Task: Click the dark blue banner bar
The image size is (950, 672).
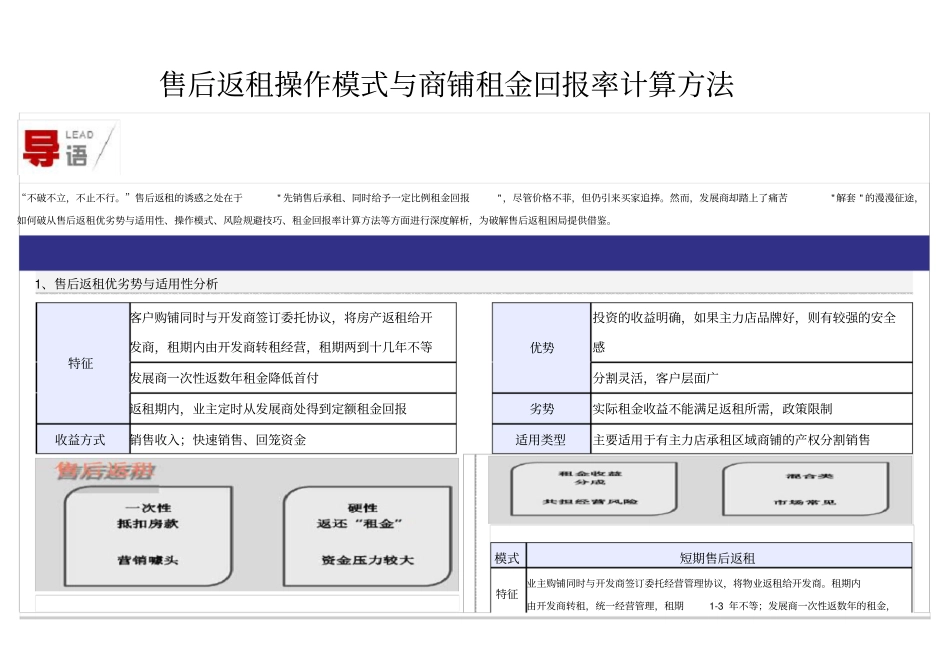Action: click(467, 253)
